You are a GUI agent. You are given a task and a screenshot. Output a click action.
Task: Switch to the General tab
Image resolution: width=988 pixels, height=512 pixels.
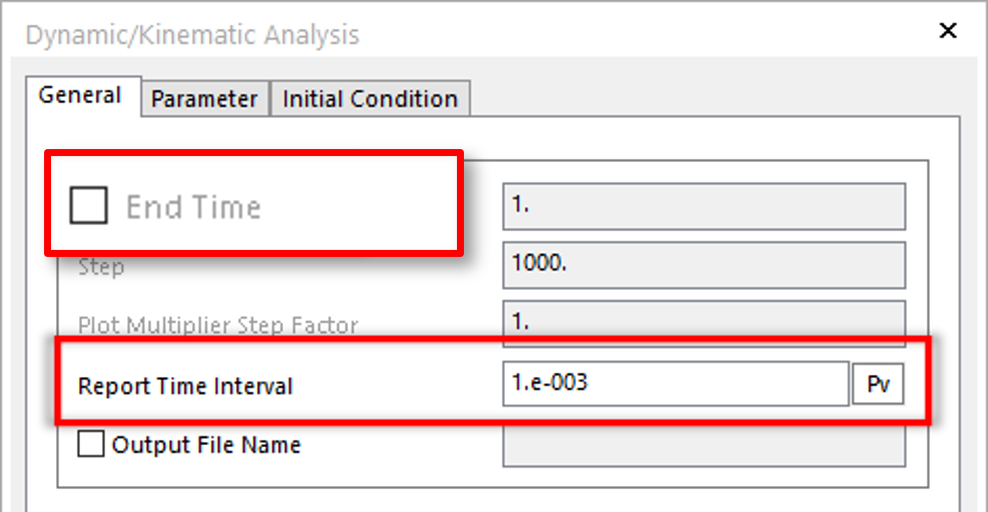(80, 96)
